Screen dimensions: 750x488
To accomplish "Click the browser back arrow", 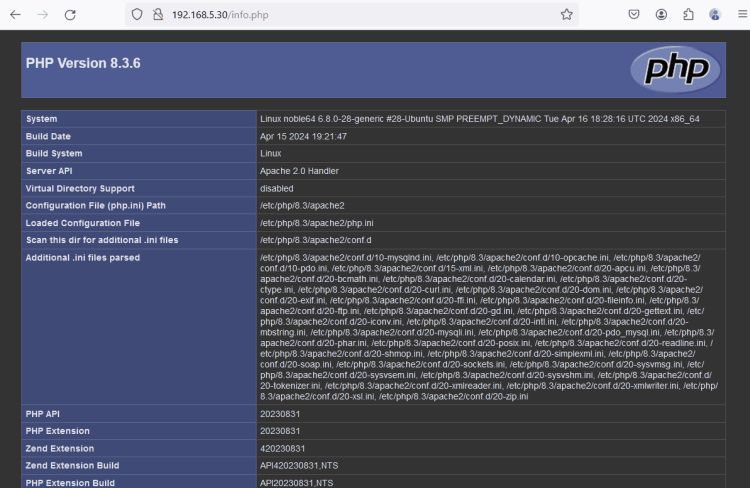I will (x=15, y=15).
